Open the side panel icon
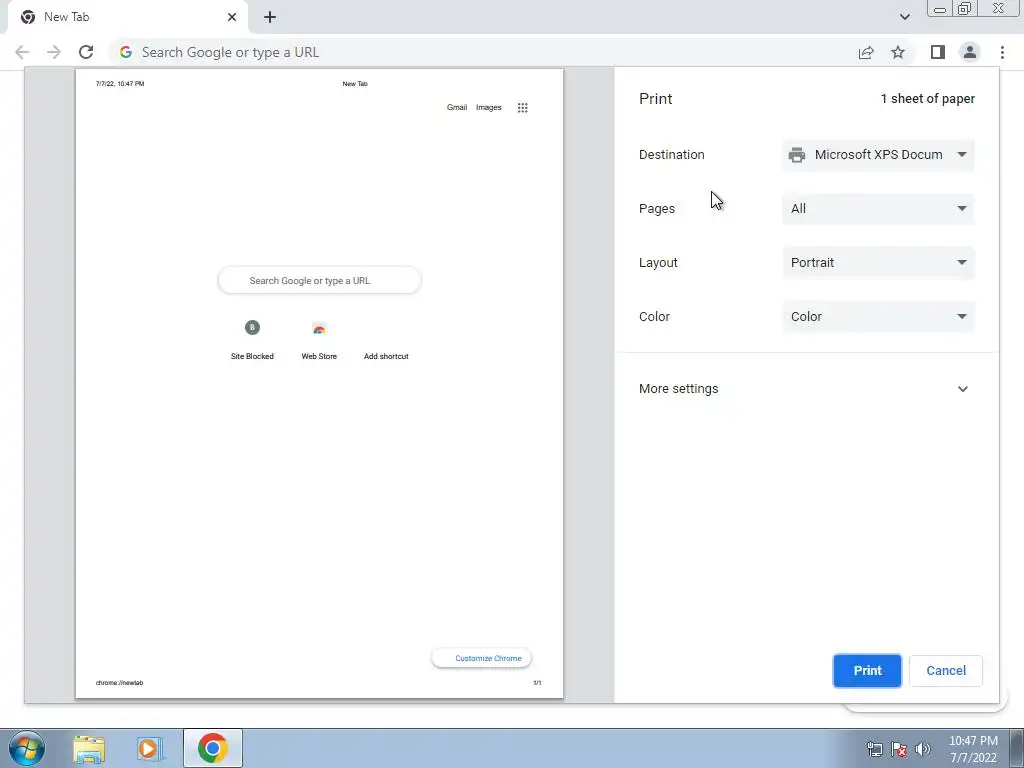The height and width of the screenshot is (768, 1024). (938, 52)
